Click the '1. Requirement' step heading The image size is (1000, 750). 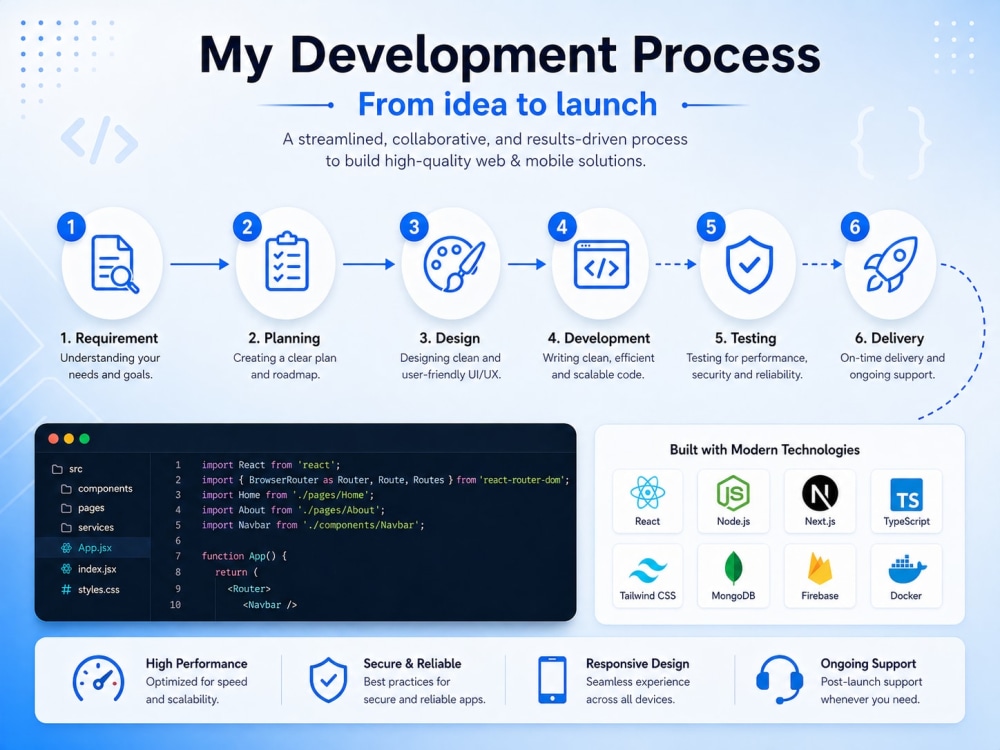tap(109, 338)
